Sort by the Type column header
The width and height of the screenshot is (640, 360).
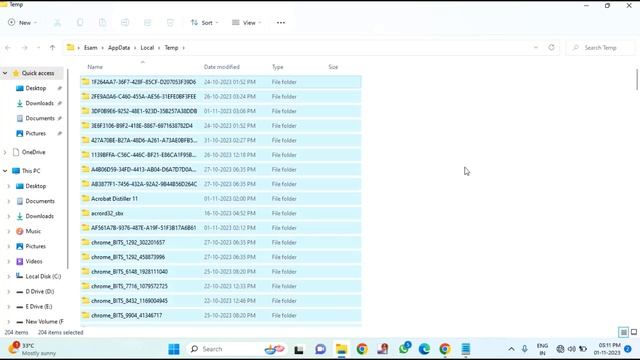point(278,67)
